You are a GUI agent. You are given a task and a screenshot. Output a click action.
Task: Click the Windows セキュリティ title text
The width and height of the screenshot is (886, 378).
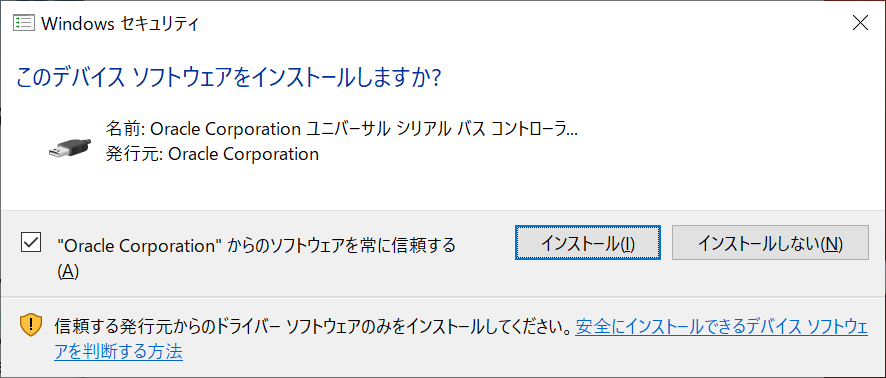(120, 24)
